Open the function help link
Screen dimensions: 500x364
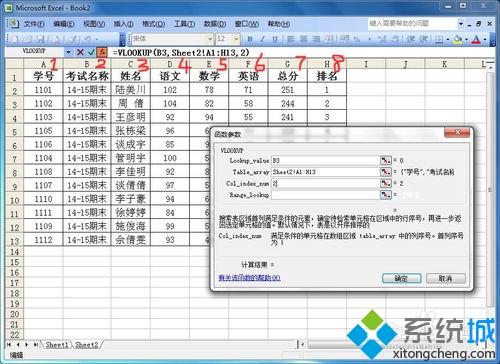249,278
